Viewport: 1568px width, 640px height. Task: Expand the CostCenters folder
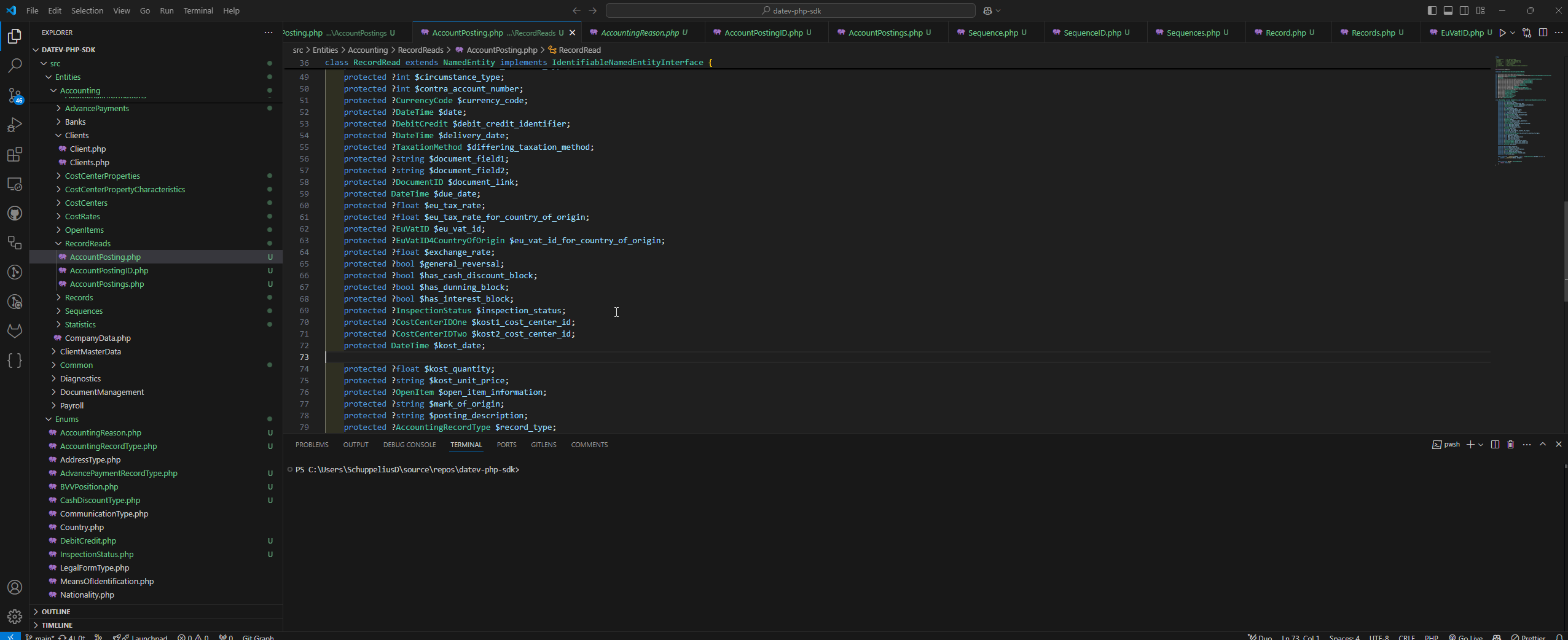click(86, 203)
